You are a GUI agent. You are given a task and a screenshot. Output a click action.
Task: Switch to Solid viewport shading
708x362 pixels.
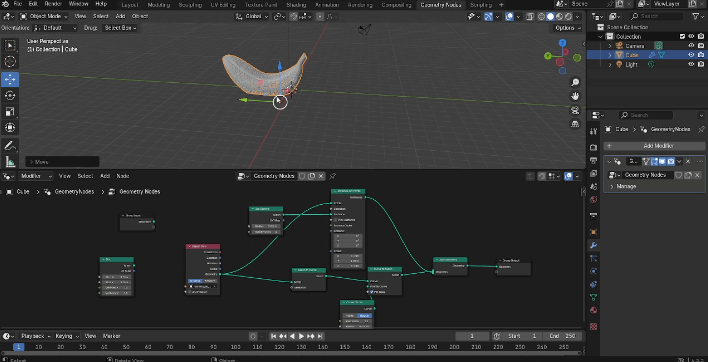[x=550, y=17]
